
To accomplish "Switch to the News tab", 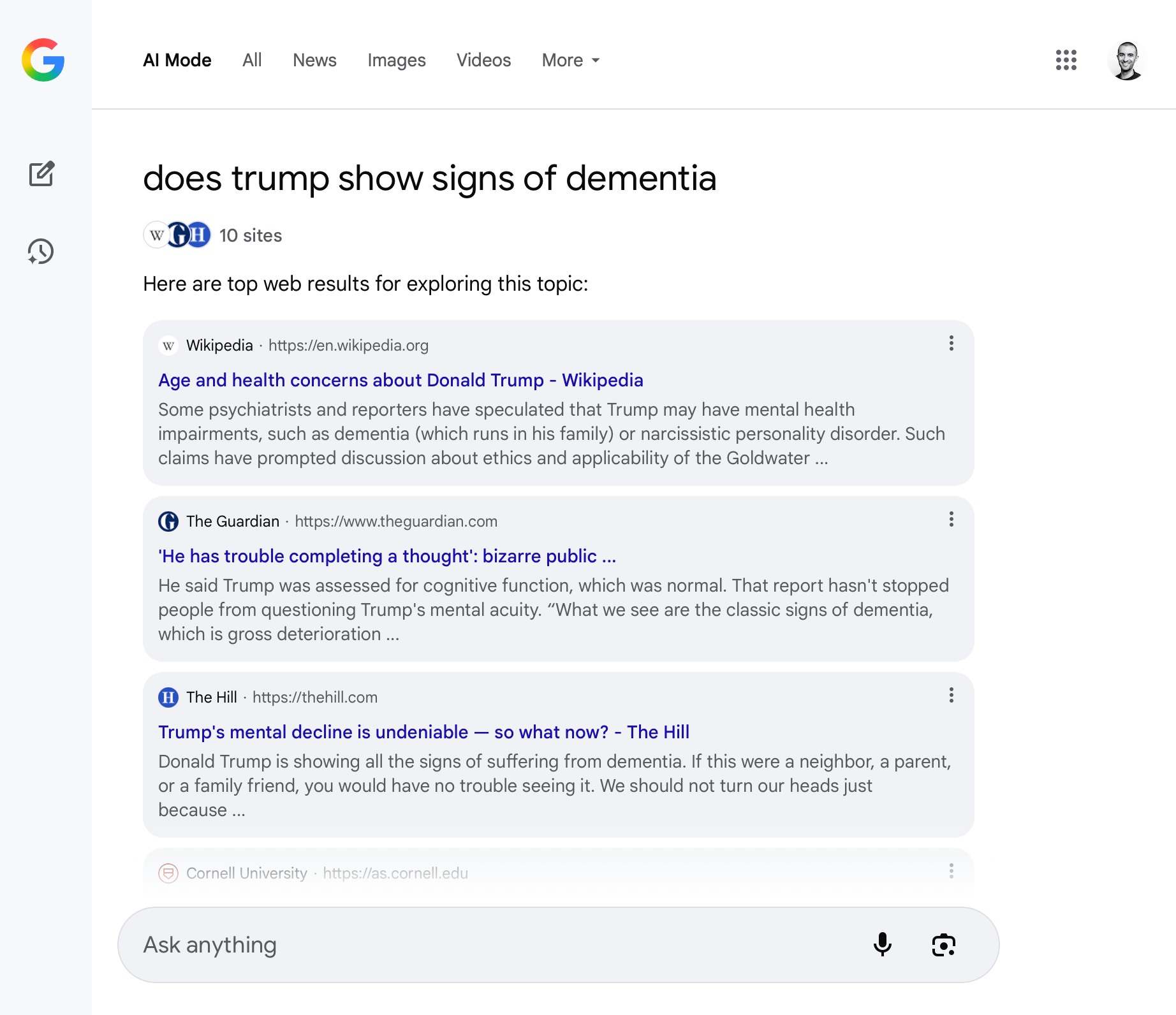I will tap(314, 60).
